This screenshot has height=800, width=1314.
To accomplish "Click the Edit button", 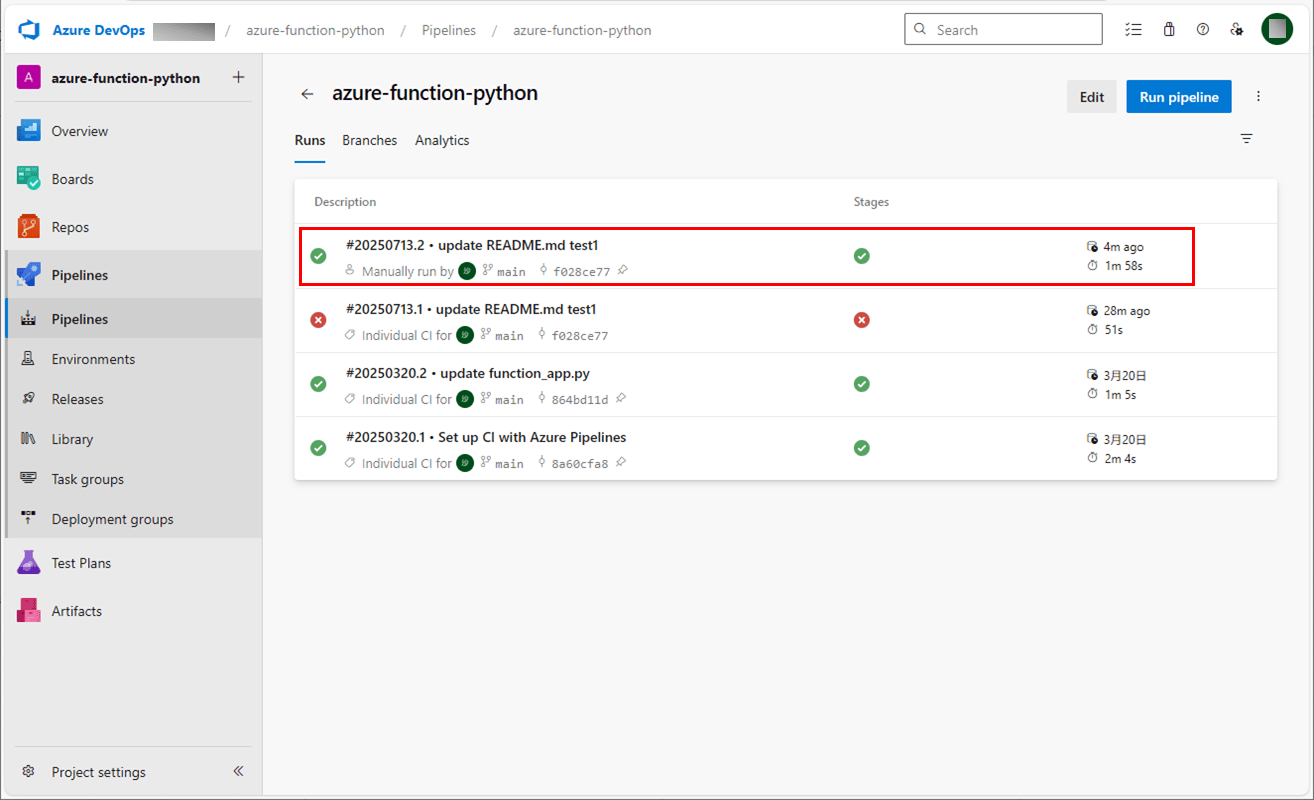I will 1092,97.
